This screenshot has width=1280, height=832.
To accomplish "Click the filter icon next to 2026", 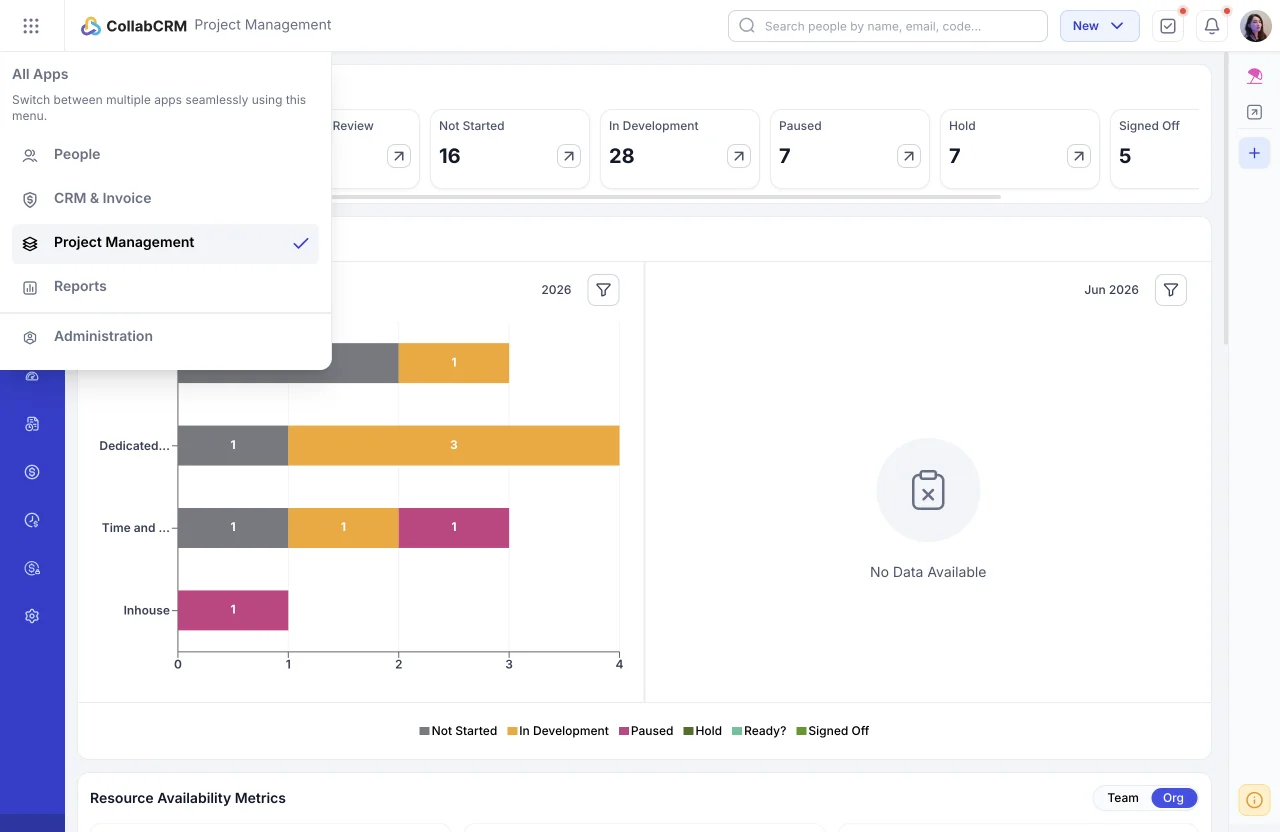I will 603,290.
